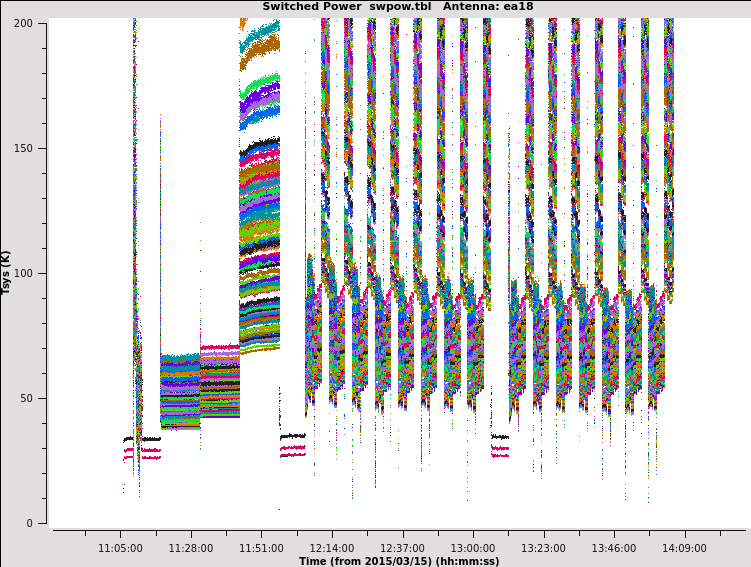
Task: Click the plot title 'Switched Power swpow.tbl Antenna: ea18'
Action: click(x=397, y=7)
